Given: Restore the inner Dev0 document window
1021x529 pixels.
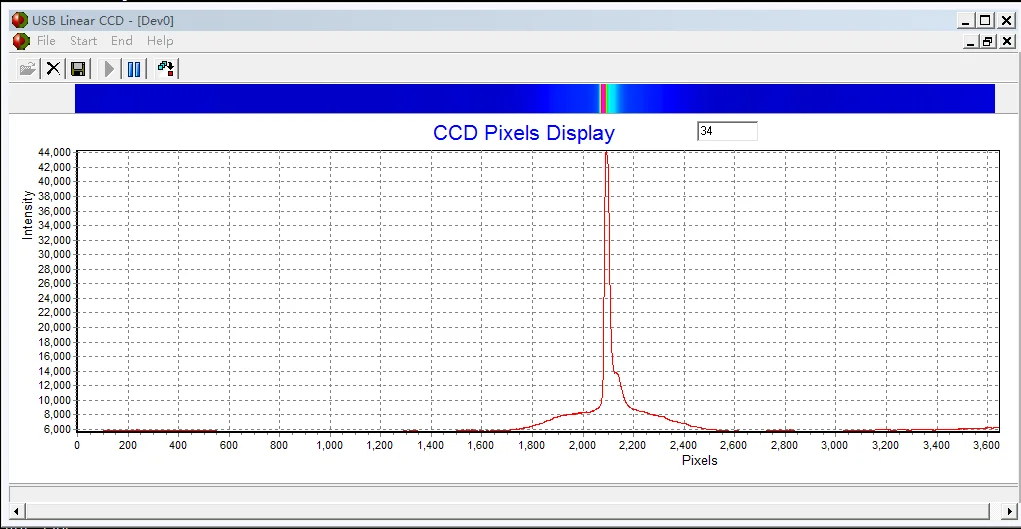Looking at the screenshot, I should pyautogui.click(x=988, y=42).
